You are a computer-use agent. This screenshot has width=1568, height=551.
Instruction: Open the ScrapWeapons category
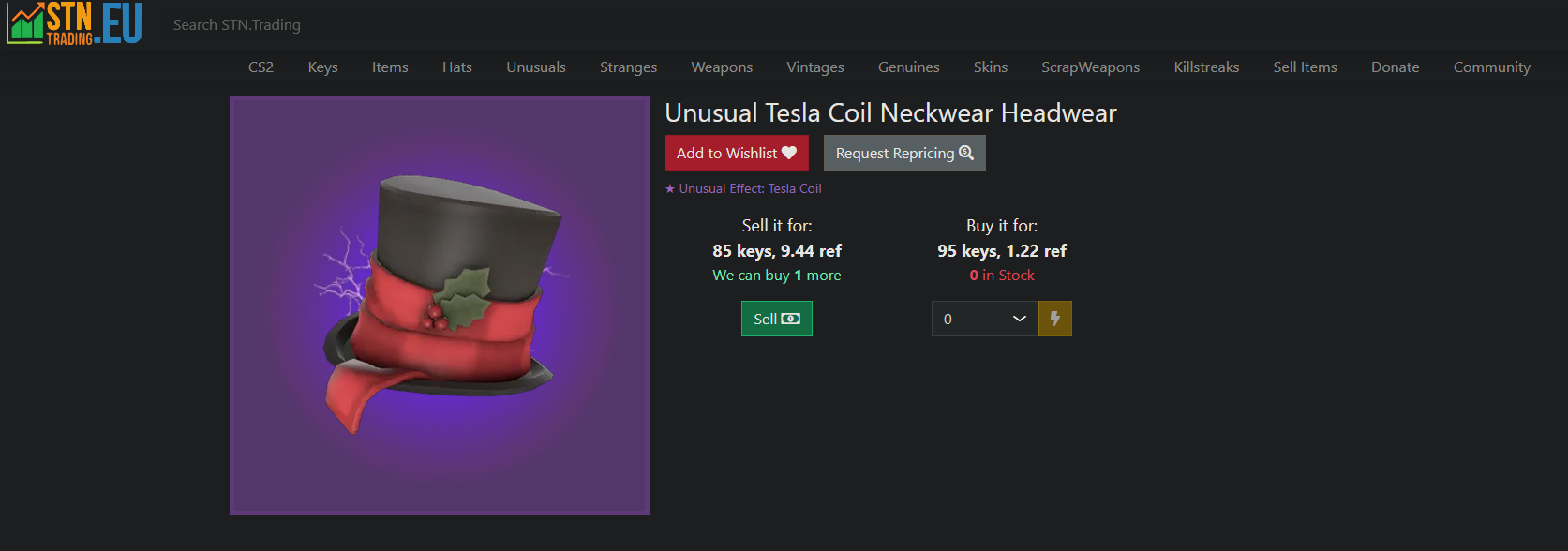(1091, 67)
